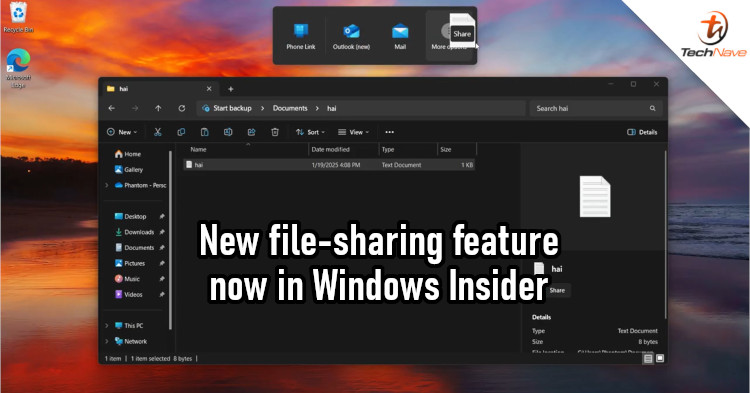Open the New dropdown menu
Screen dimensions: 750x393
[122, 132]
